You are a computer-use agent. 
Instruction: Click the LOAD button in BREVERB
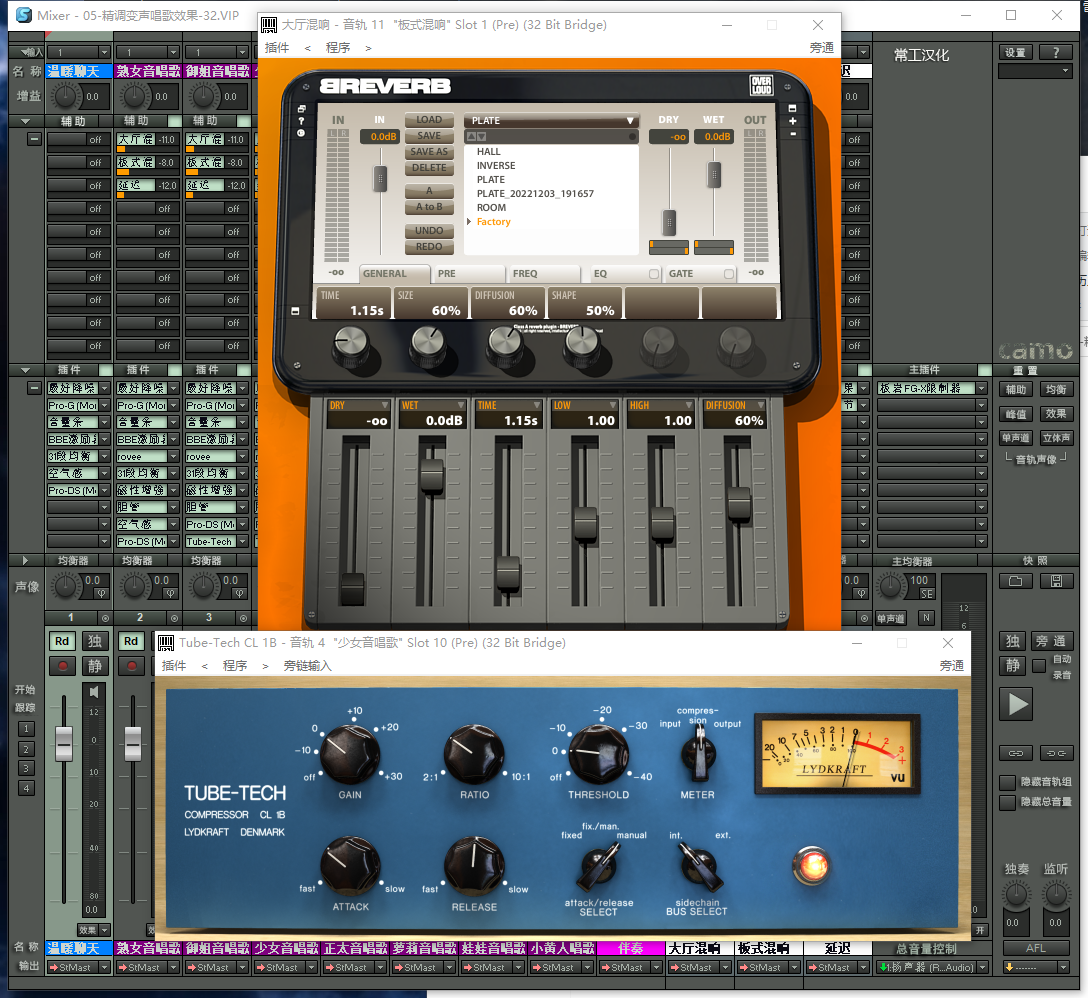click(x=429, y=120)
